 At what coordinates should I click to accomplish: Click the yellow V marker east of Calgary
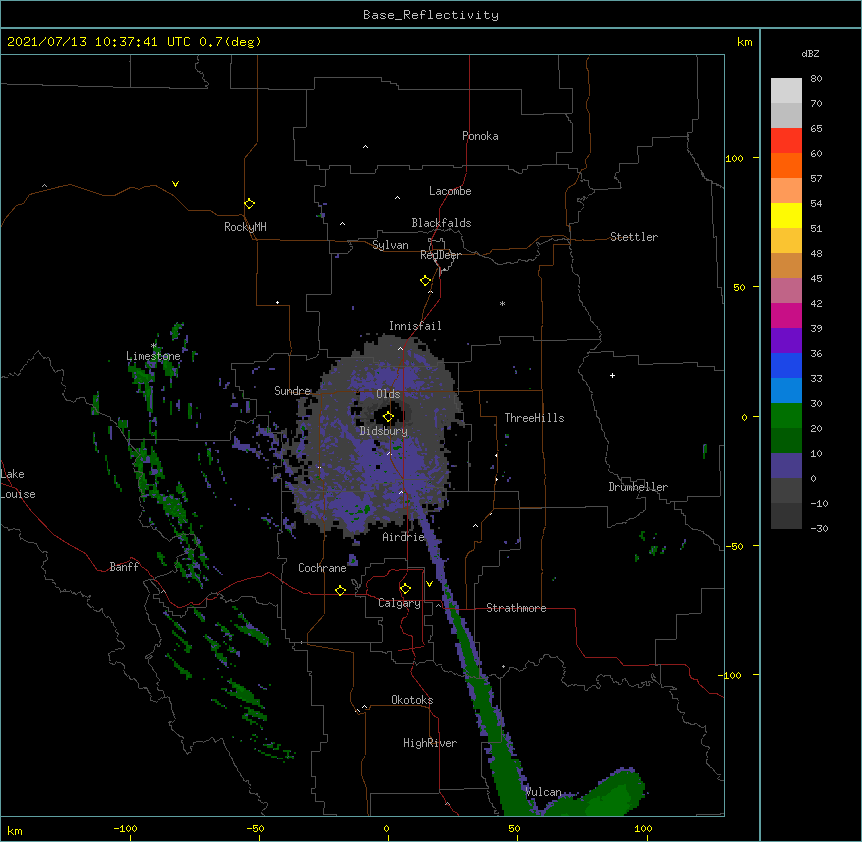click(429, 584)
